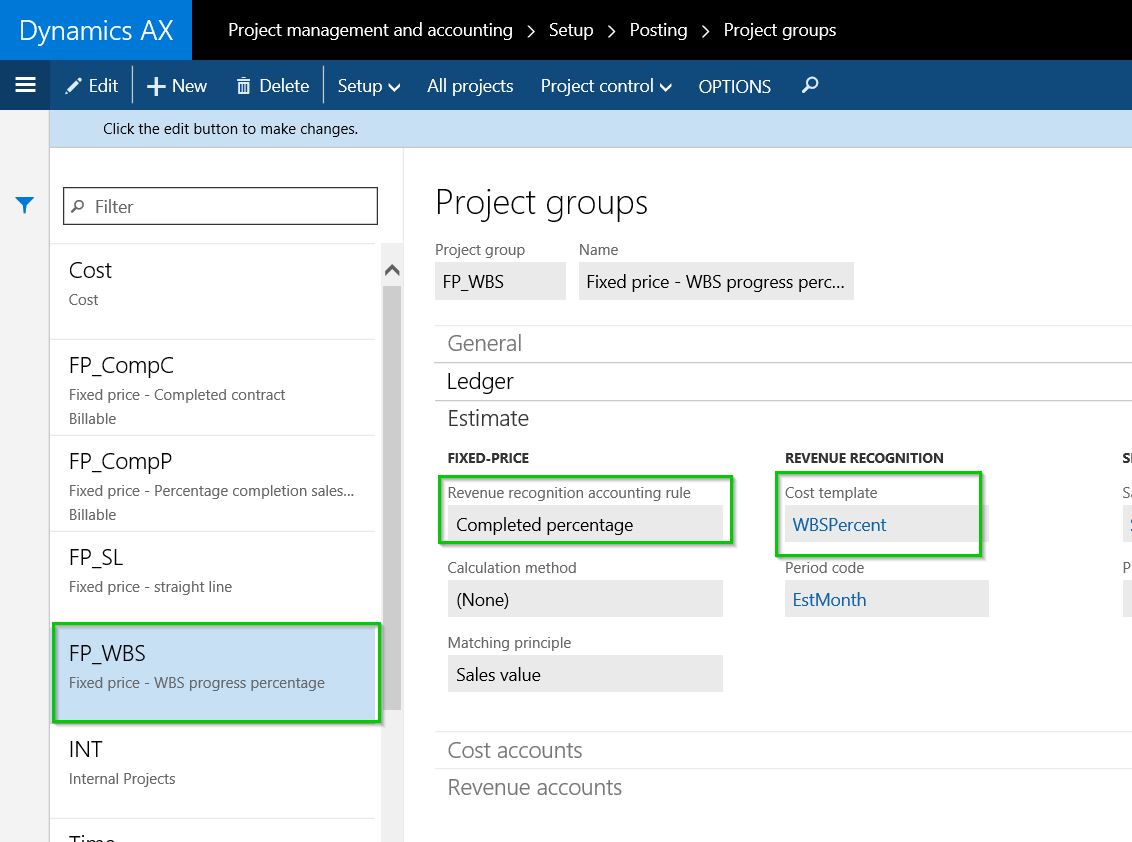Click the Edit pencil button

92,86
